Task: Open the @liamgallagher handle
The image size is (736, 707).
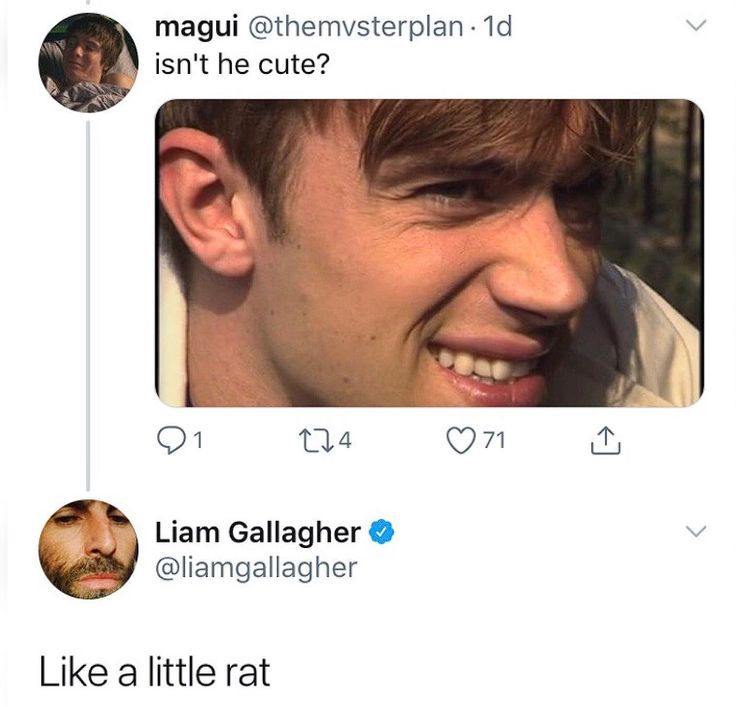Action: pos(256,568)
